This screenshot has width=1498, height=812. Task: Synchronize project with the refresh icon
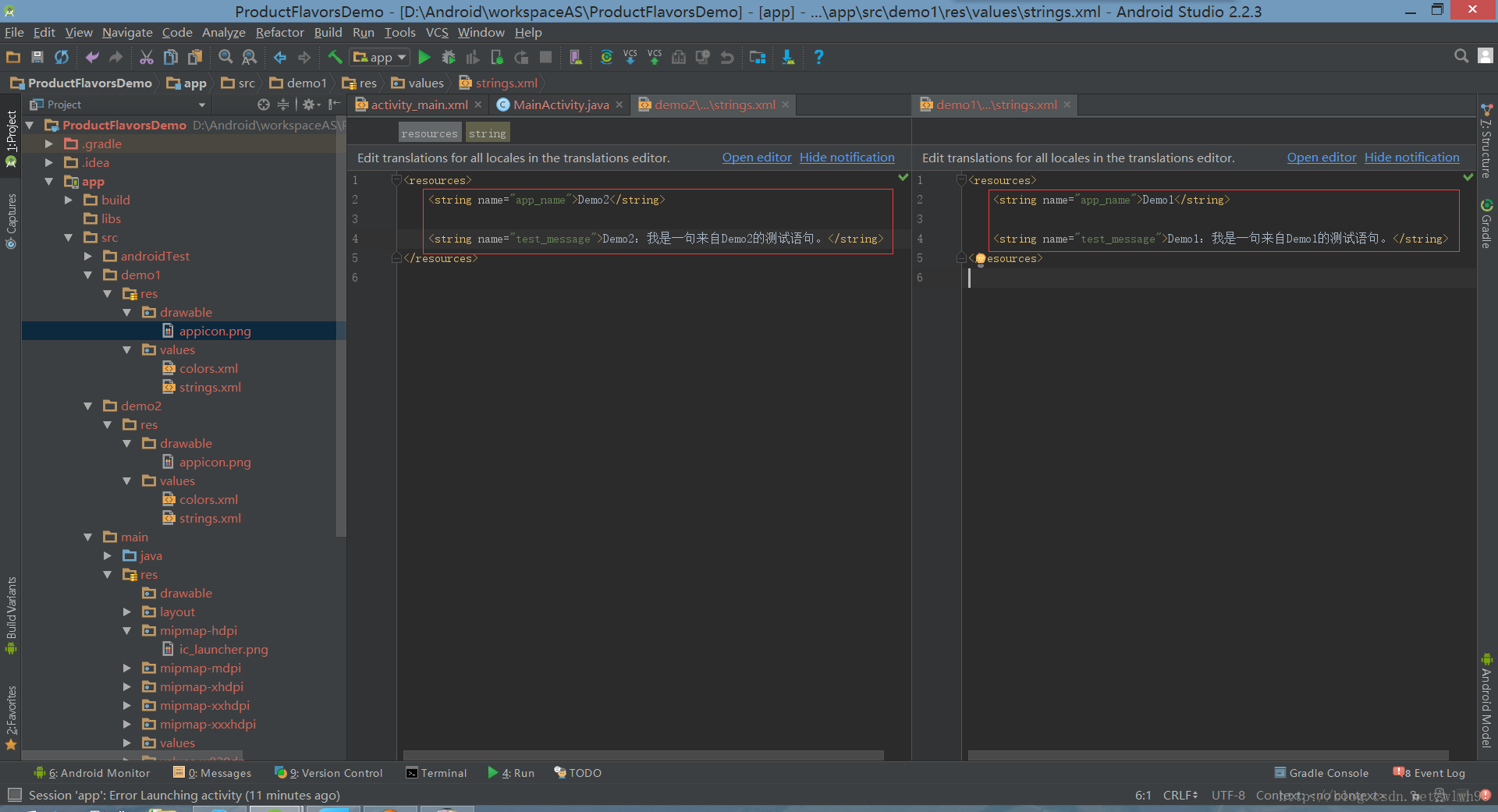[x=62, y=57]
